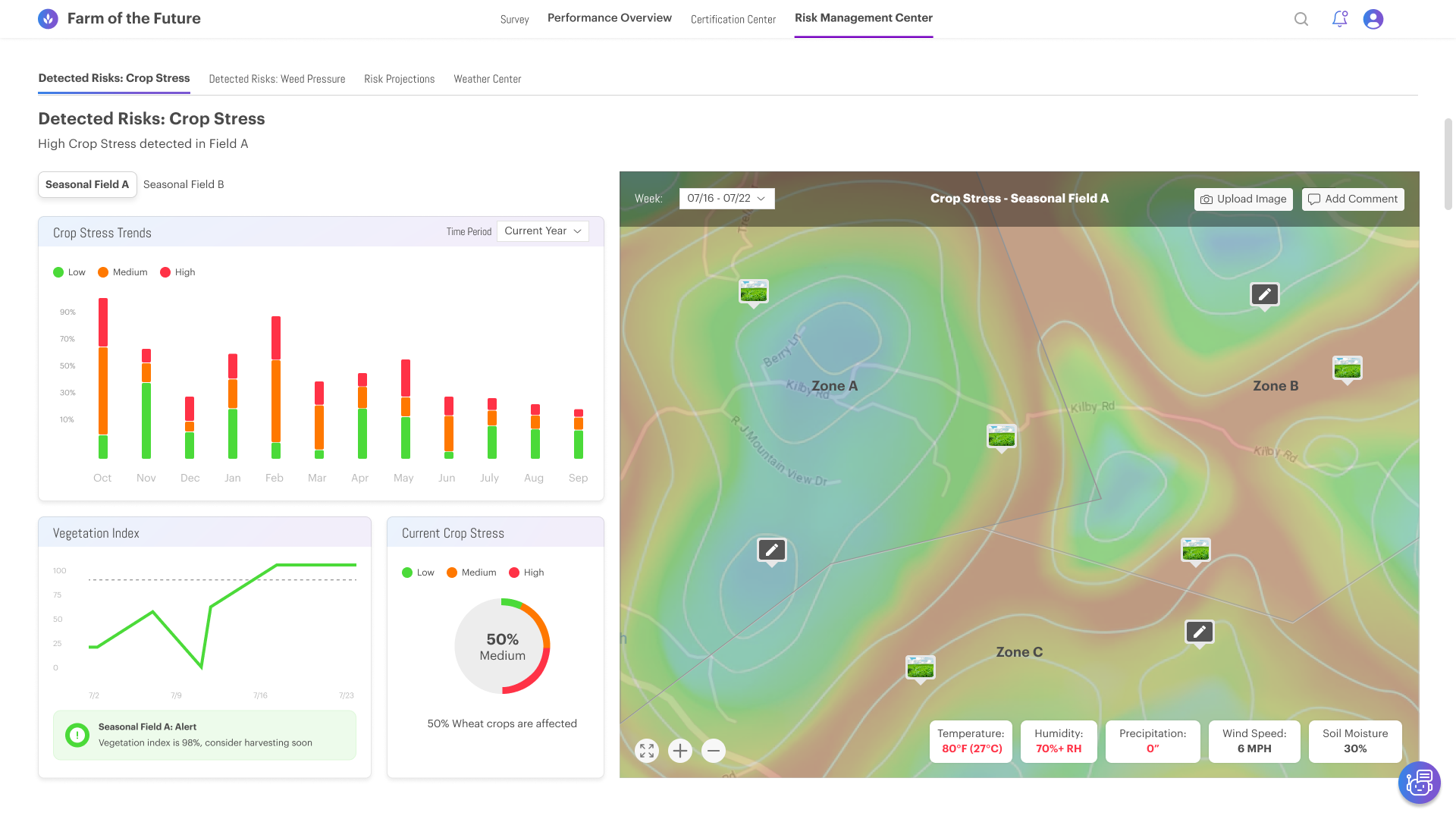Zoom out the map with minus button

tap(714, 751)
